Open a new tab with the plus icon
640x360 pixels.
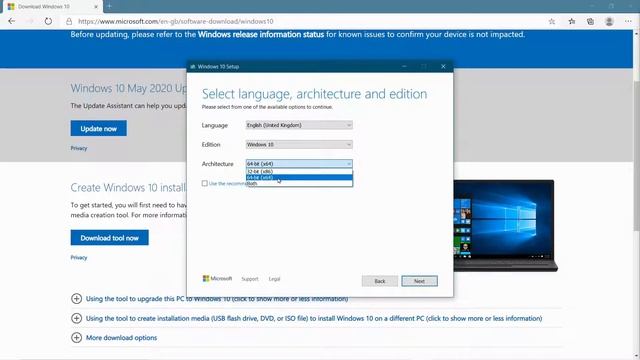pos(109,6)
